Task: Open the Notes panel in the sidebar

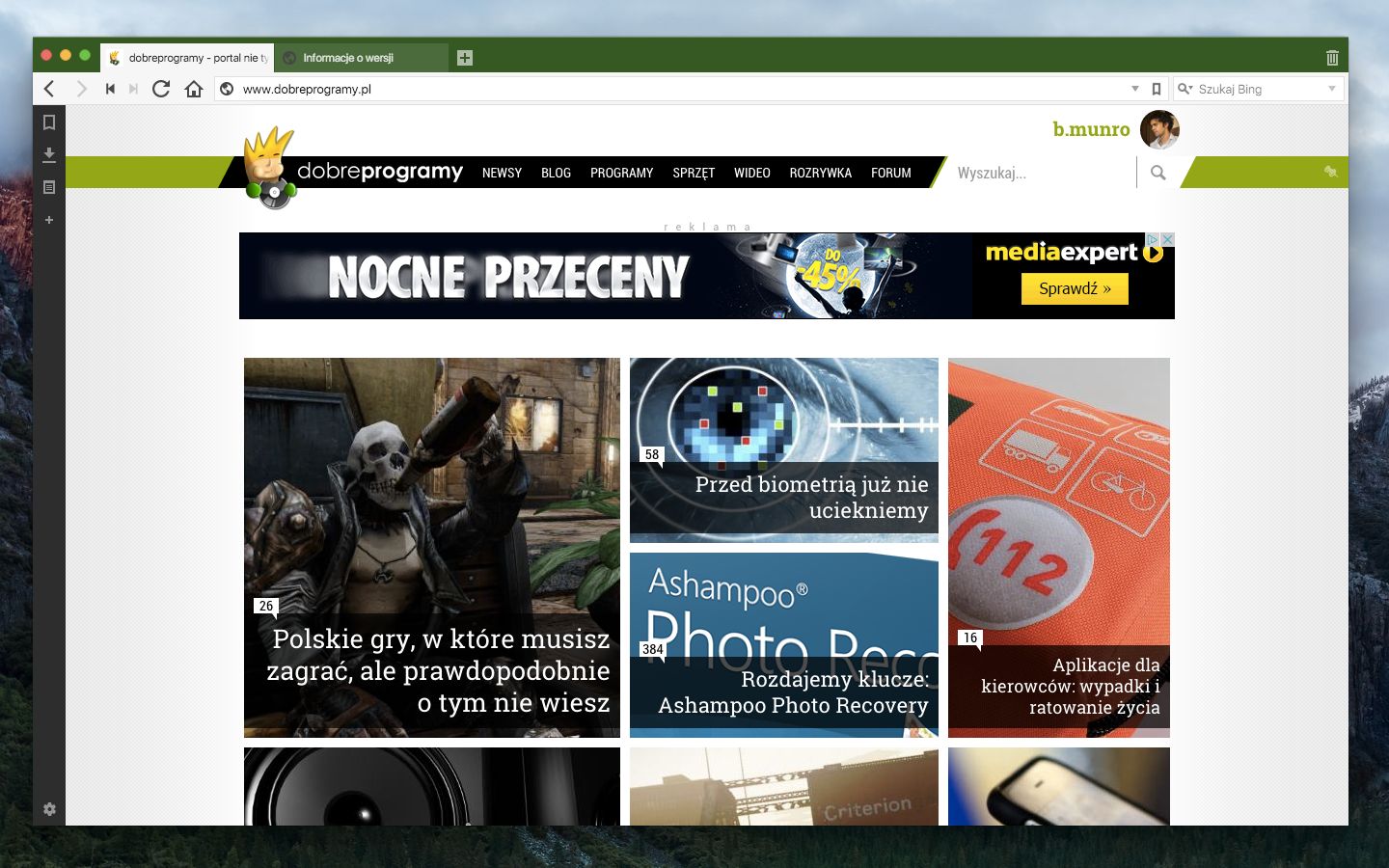Action: (49, 187)
